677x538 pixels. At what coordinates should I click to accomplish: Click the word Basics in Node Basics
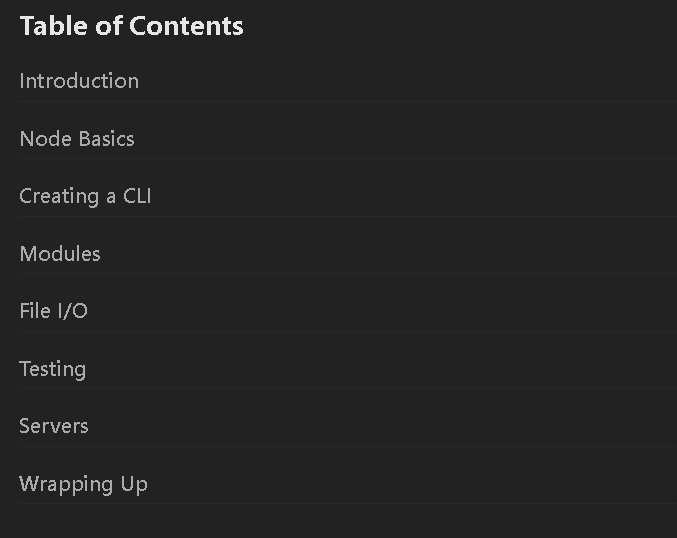(x=107, y=139)
